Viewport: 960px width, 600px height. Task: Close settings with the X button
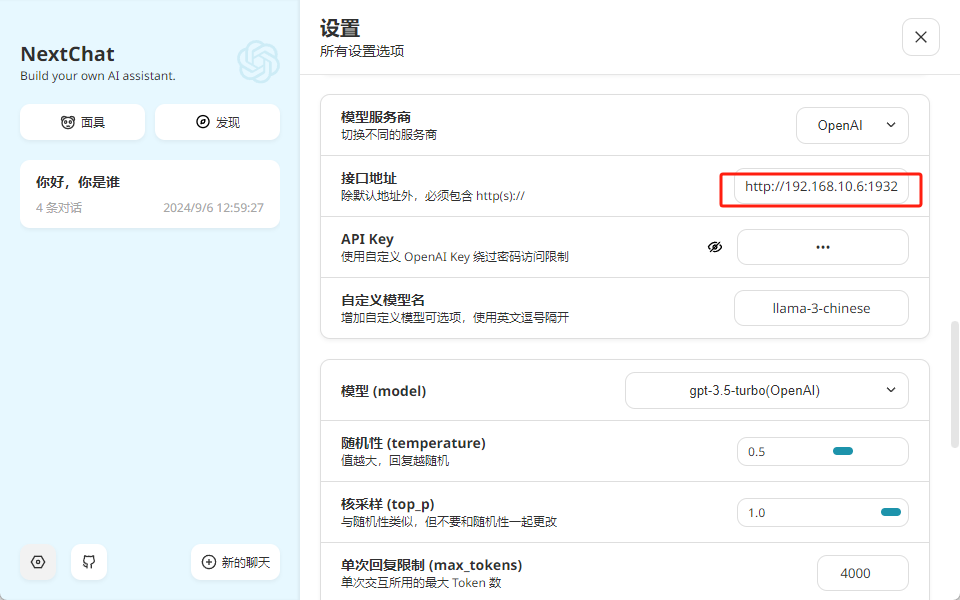coord(920,37)
